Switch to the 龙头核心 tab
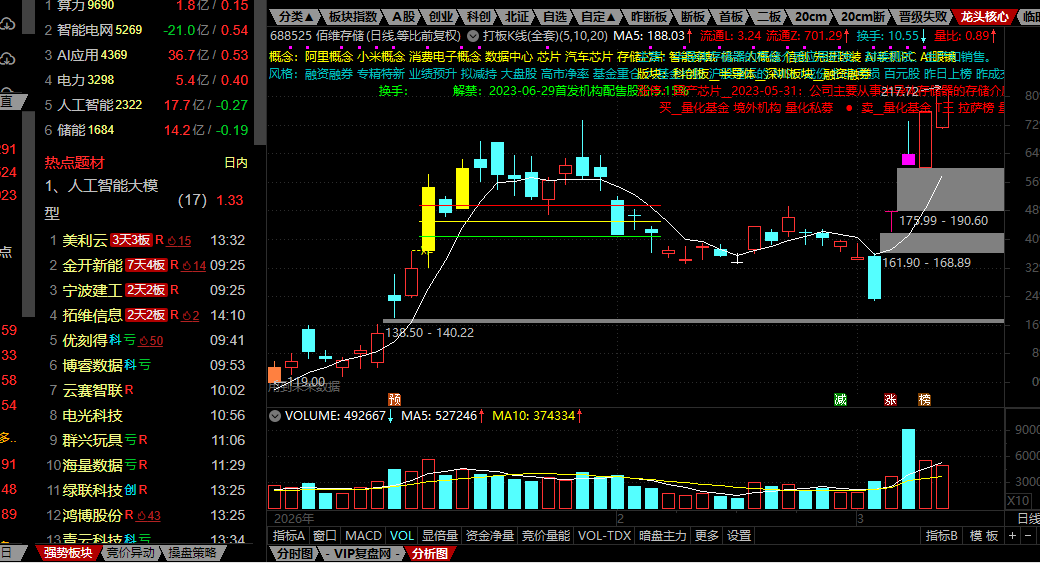This screenshot has width=1040, height=563. tap(984, 16)
